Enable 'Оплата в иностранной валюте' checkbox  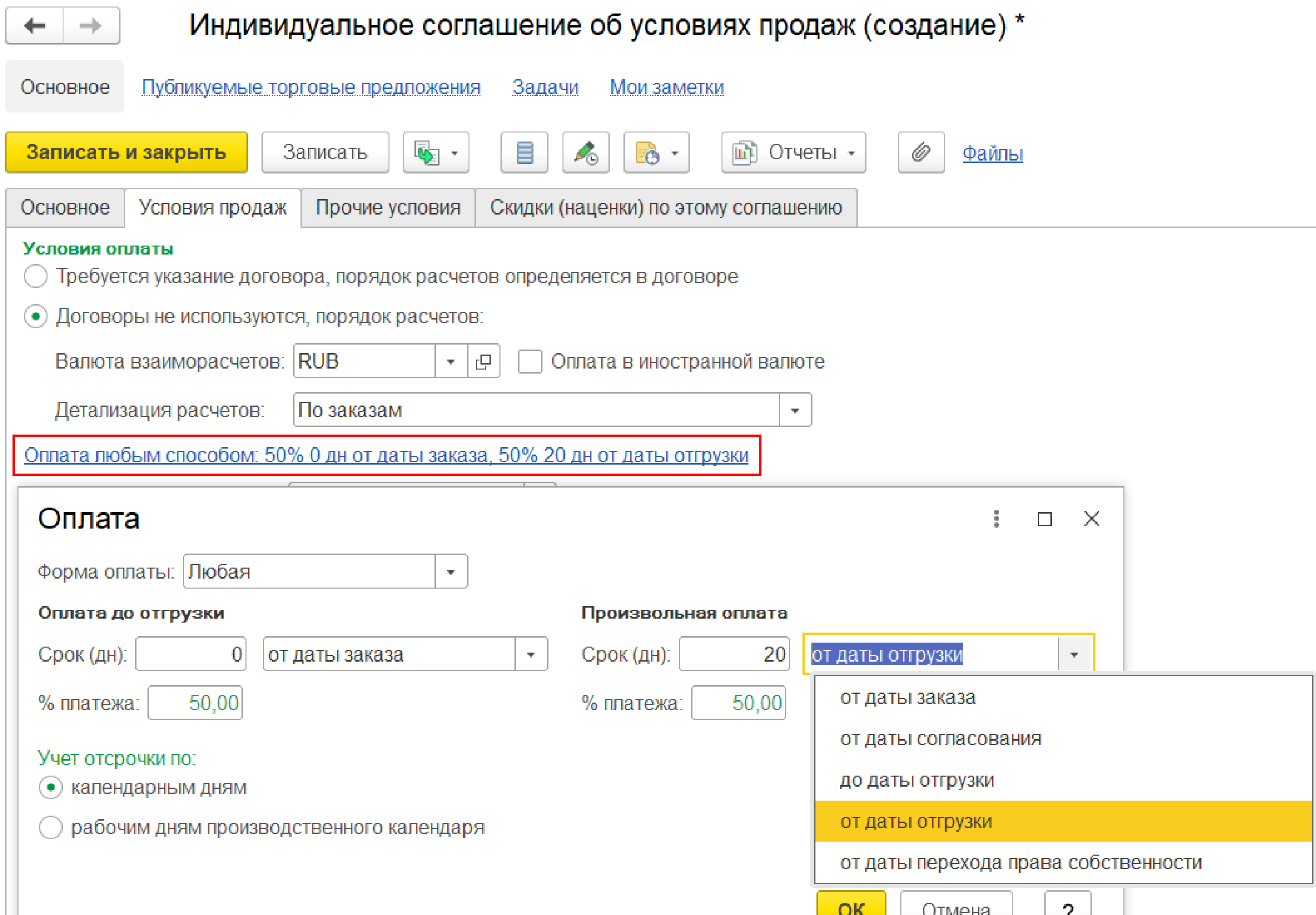(x=530, y=361)
